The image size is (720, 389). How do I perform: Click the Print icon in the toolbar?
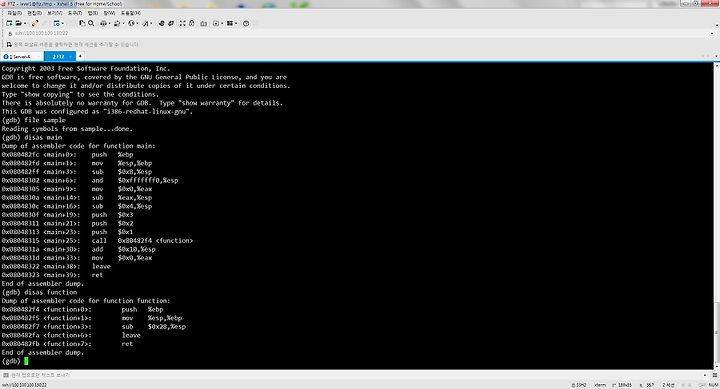pos(103,23)
